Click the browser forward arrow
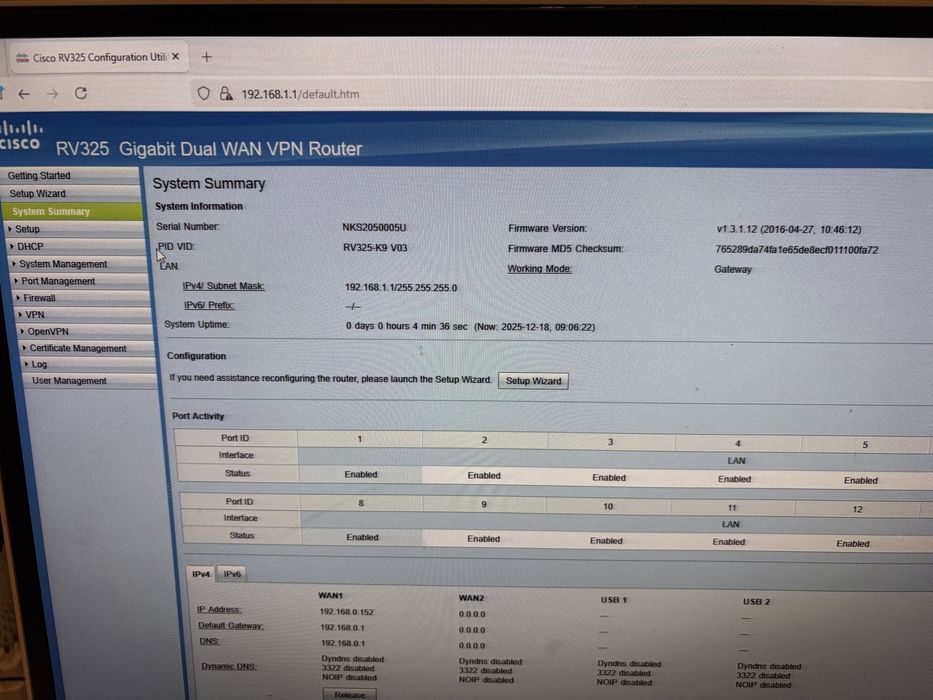The width and height of the screenshot is (933, 700). point(52,94)
